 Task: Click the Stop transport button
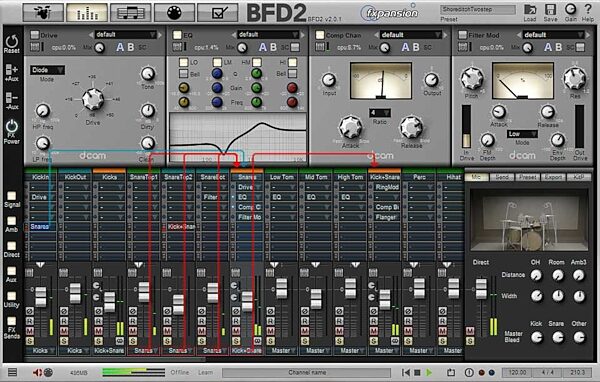[417, 372]
